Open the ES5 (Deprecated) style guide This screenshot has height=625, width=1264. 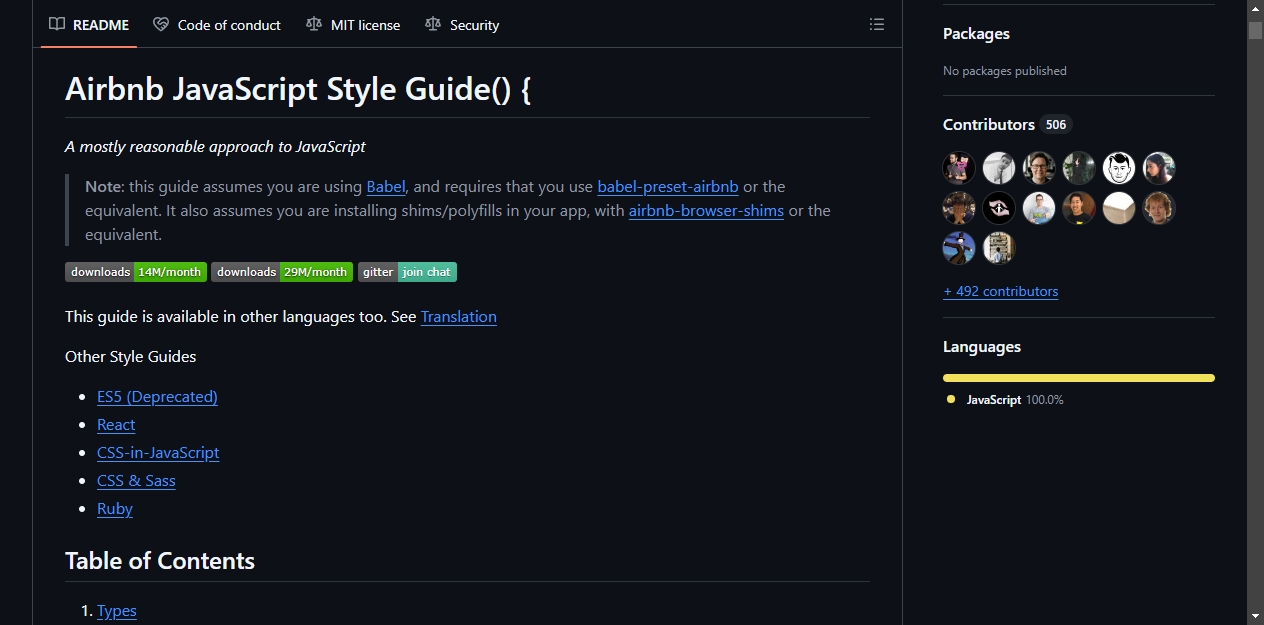157,396
